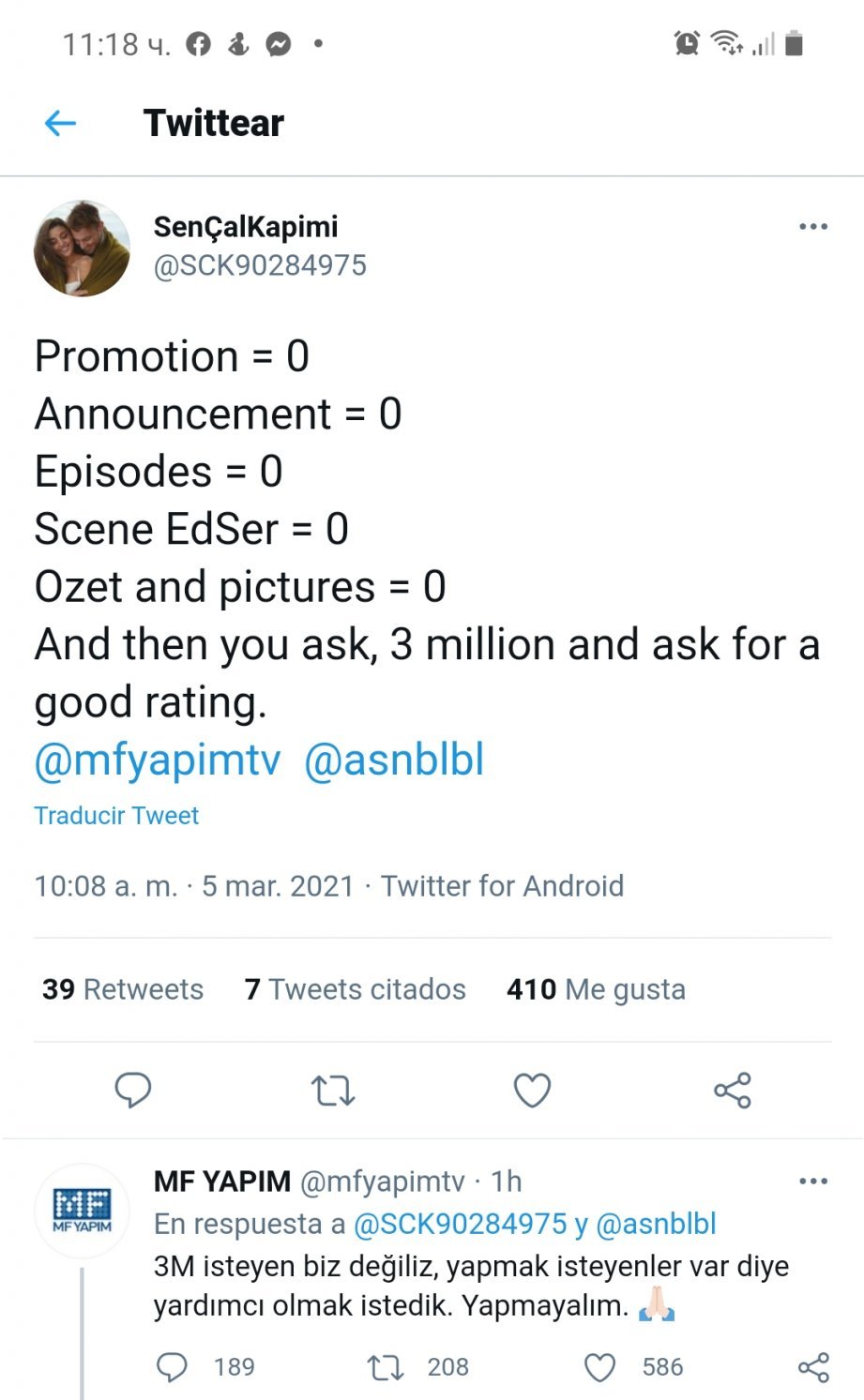Like the MF YAPIM reply
The image size is (864, 1400).
[599, 1367]
